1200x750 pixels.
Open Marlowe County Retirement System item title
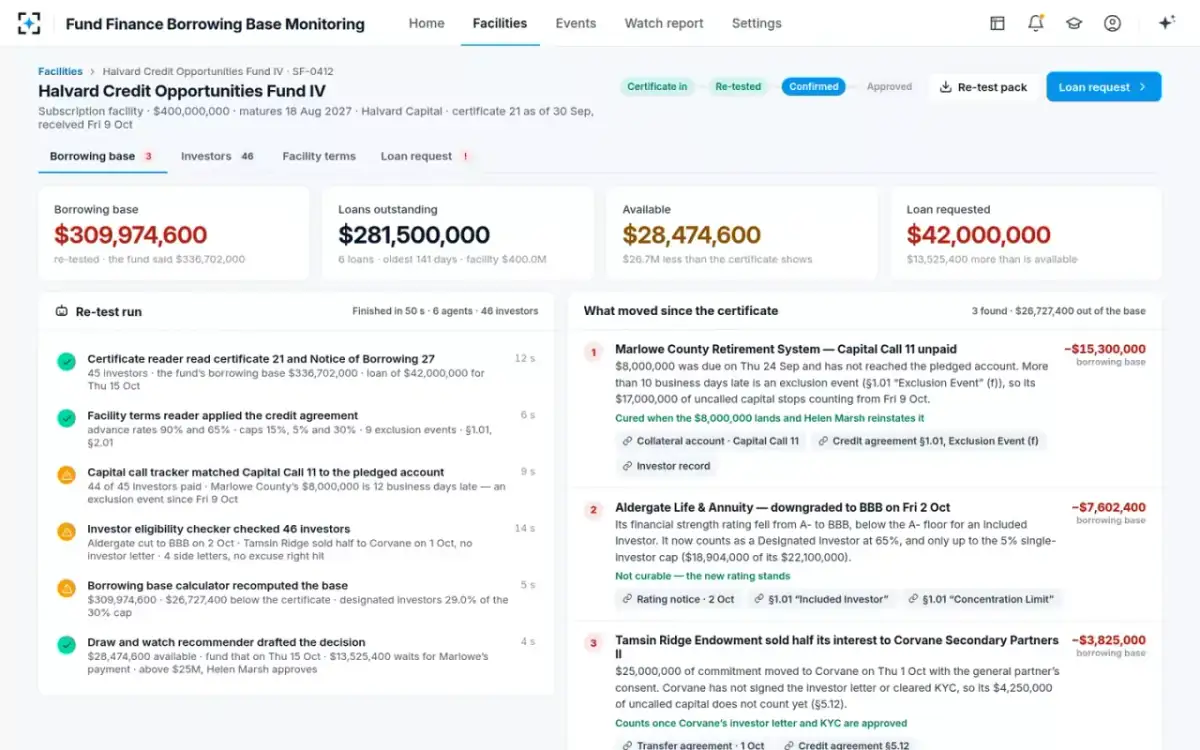point(786,350)
